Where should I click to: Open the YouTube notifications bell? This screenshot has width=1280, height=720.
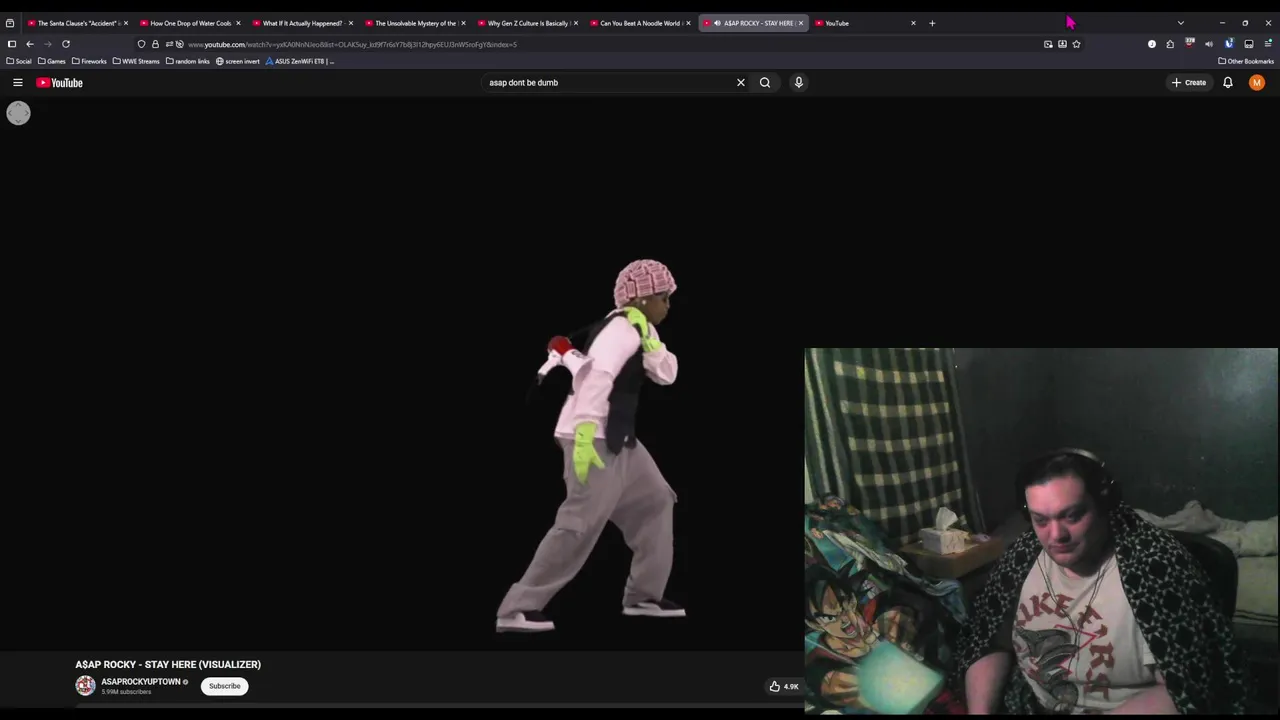click(x=1228, y=83)
